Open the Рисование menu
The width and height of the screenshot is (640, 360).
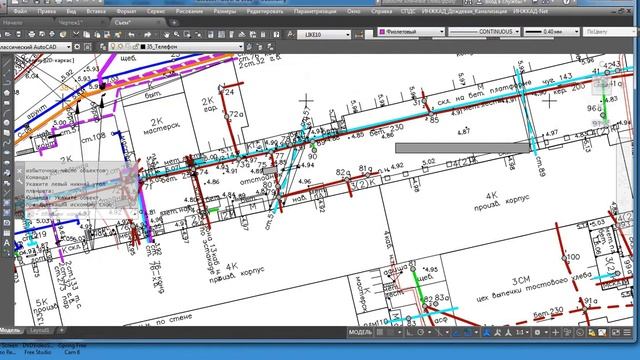pos(189,11)
